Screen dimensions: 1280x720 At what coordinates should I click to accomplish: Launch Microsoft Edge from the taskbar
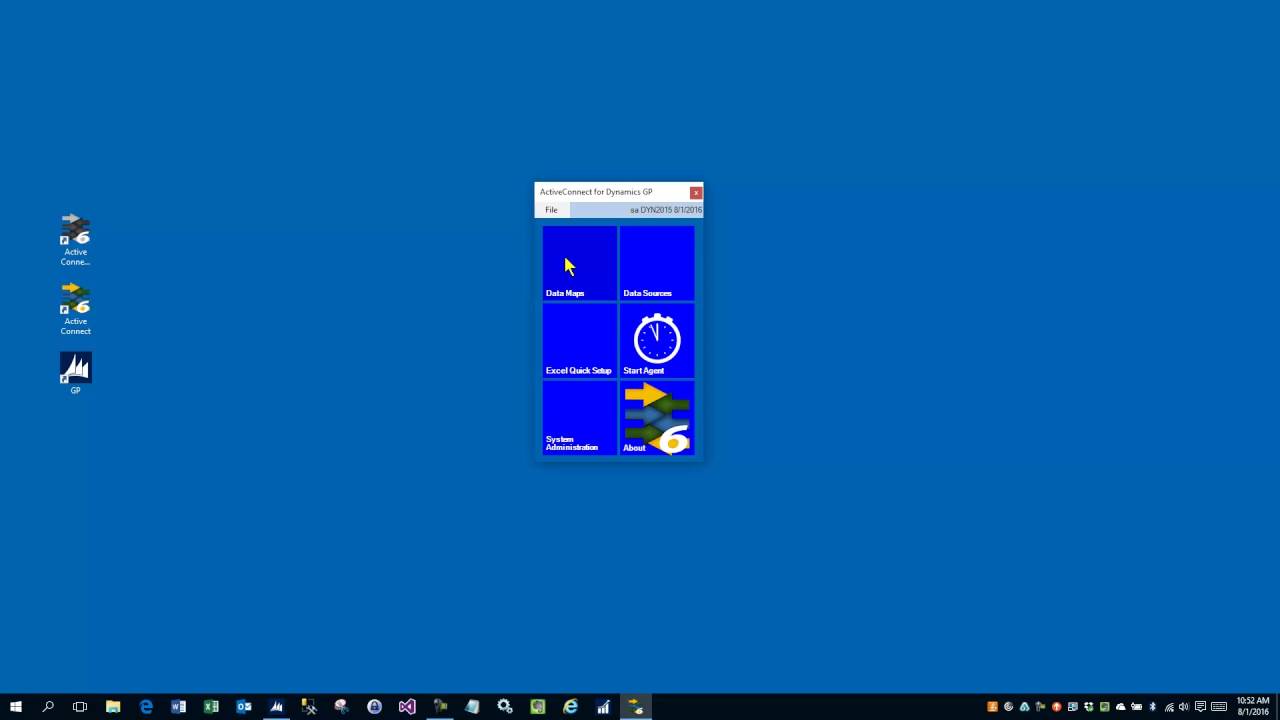(146, 707)
